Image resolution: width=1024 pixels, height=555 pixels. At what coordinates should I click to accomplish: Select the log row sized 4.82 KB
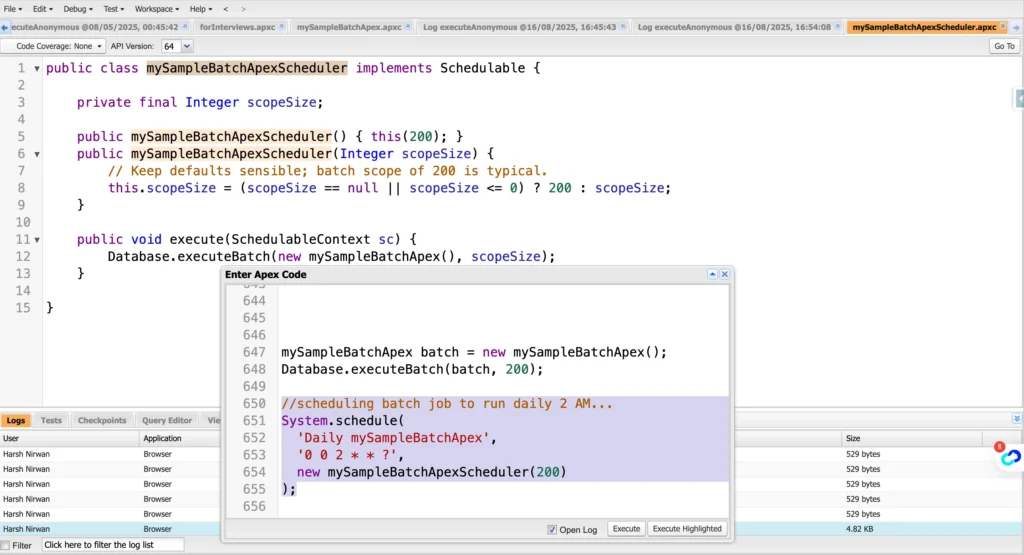511,530
